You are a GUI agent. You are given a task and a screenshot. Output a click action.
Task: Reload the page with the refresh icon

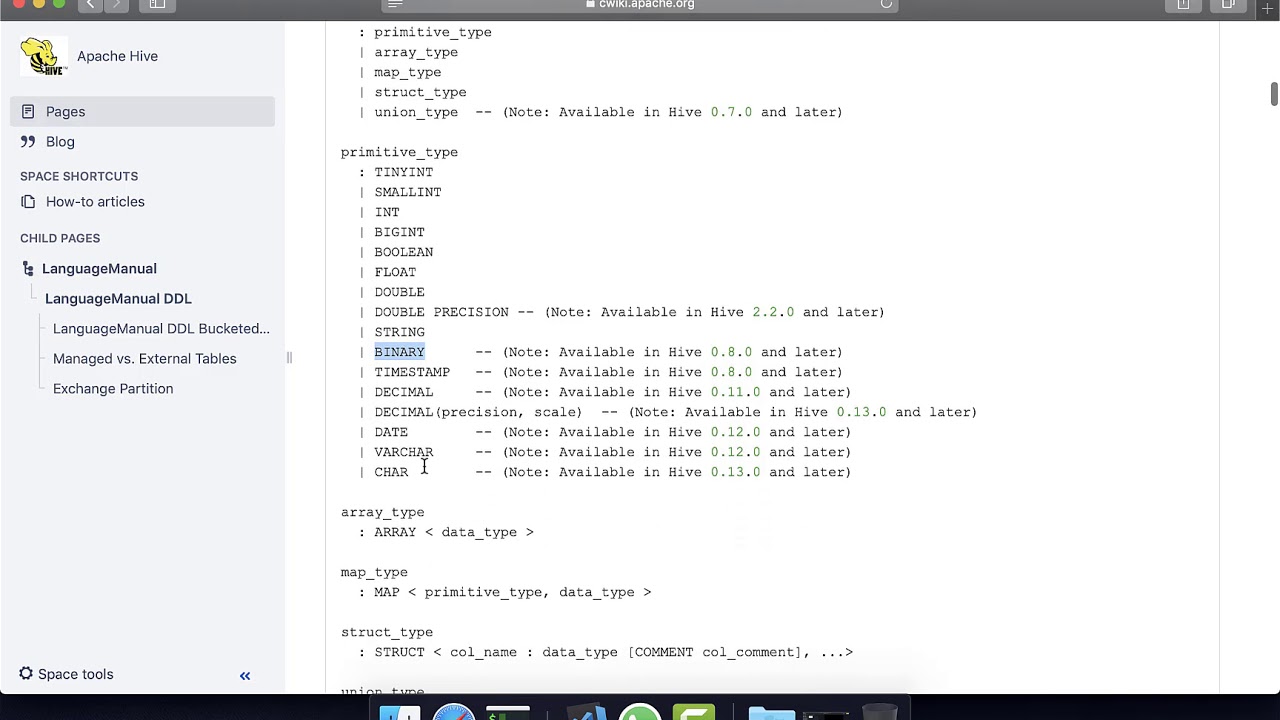coord(886,5)
